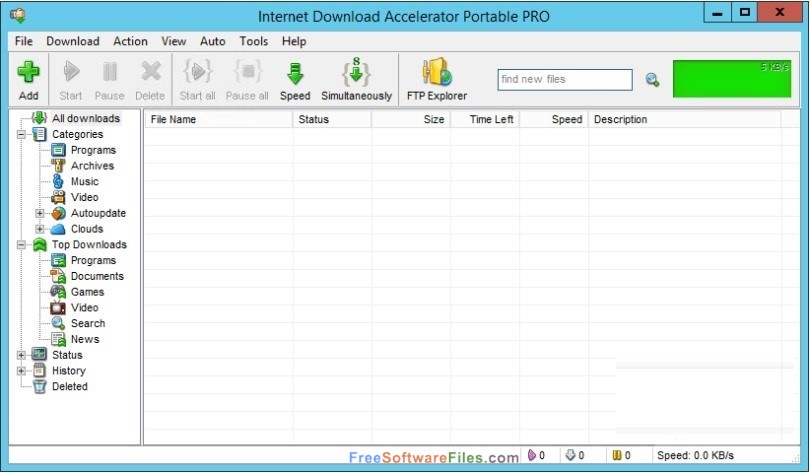Sort by the Status column header

(332, 119)
